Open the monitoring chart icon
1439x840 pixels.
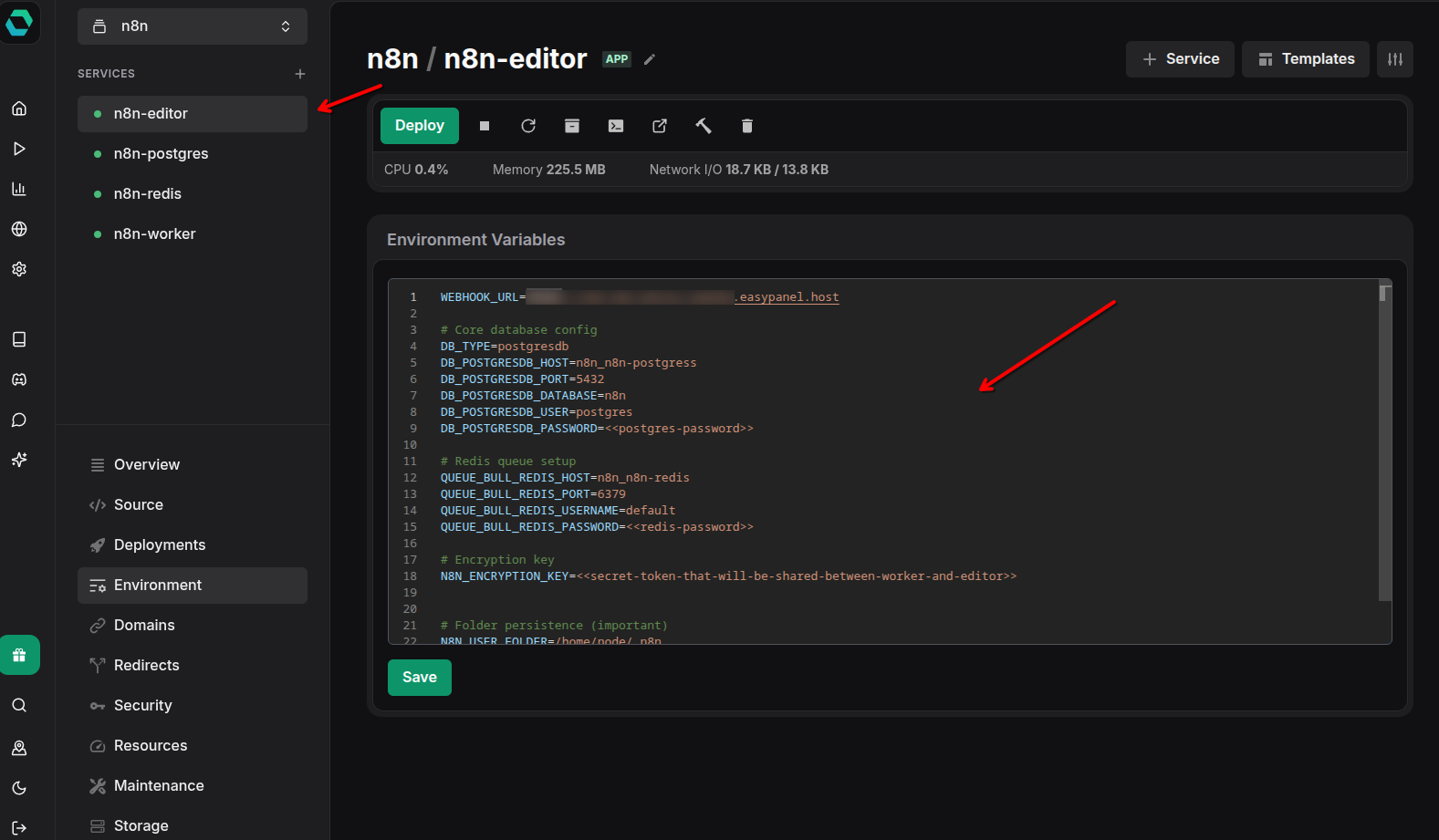click(19, 189)
